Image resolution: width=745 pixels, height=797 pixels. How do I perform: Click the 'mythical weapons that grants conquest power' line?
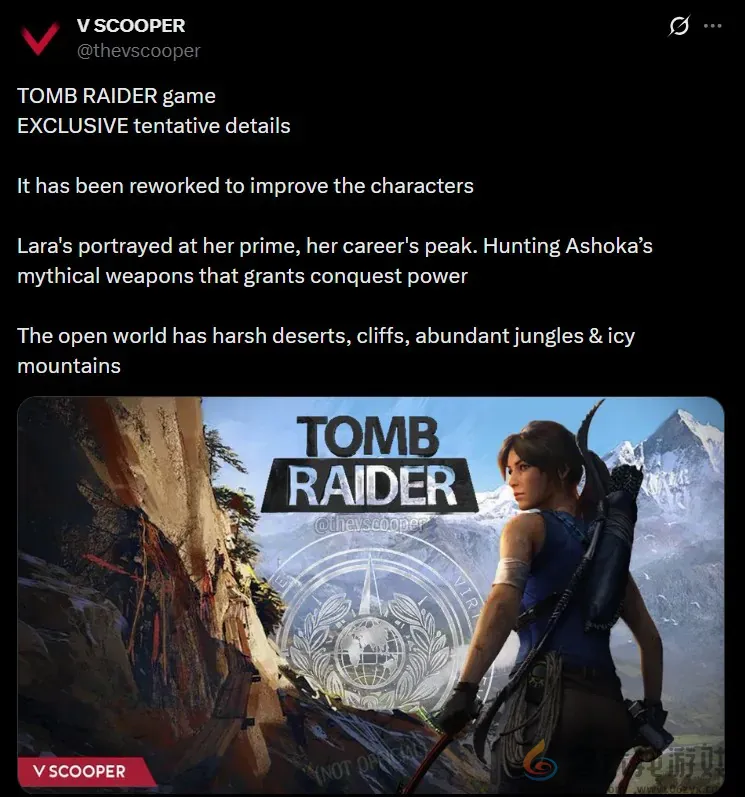point(242,275)
